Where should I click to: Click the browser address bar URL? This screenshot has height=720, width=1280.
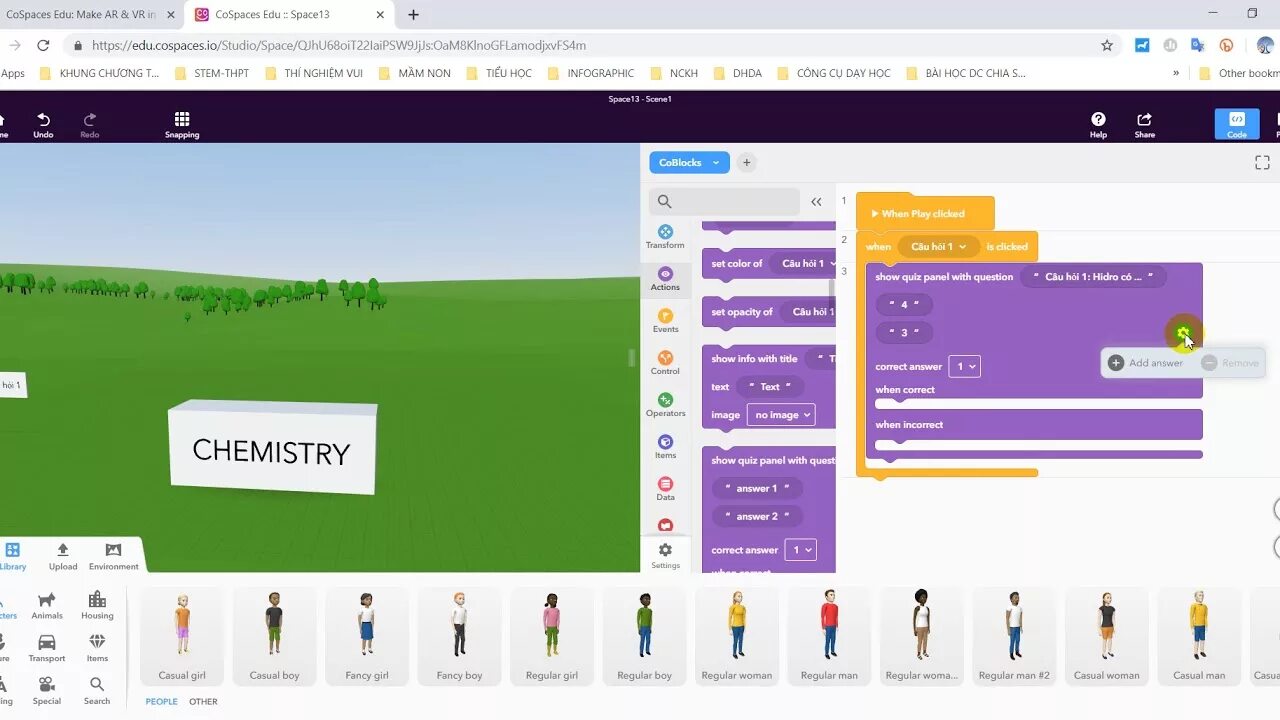coord(339,45)
